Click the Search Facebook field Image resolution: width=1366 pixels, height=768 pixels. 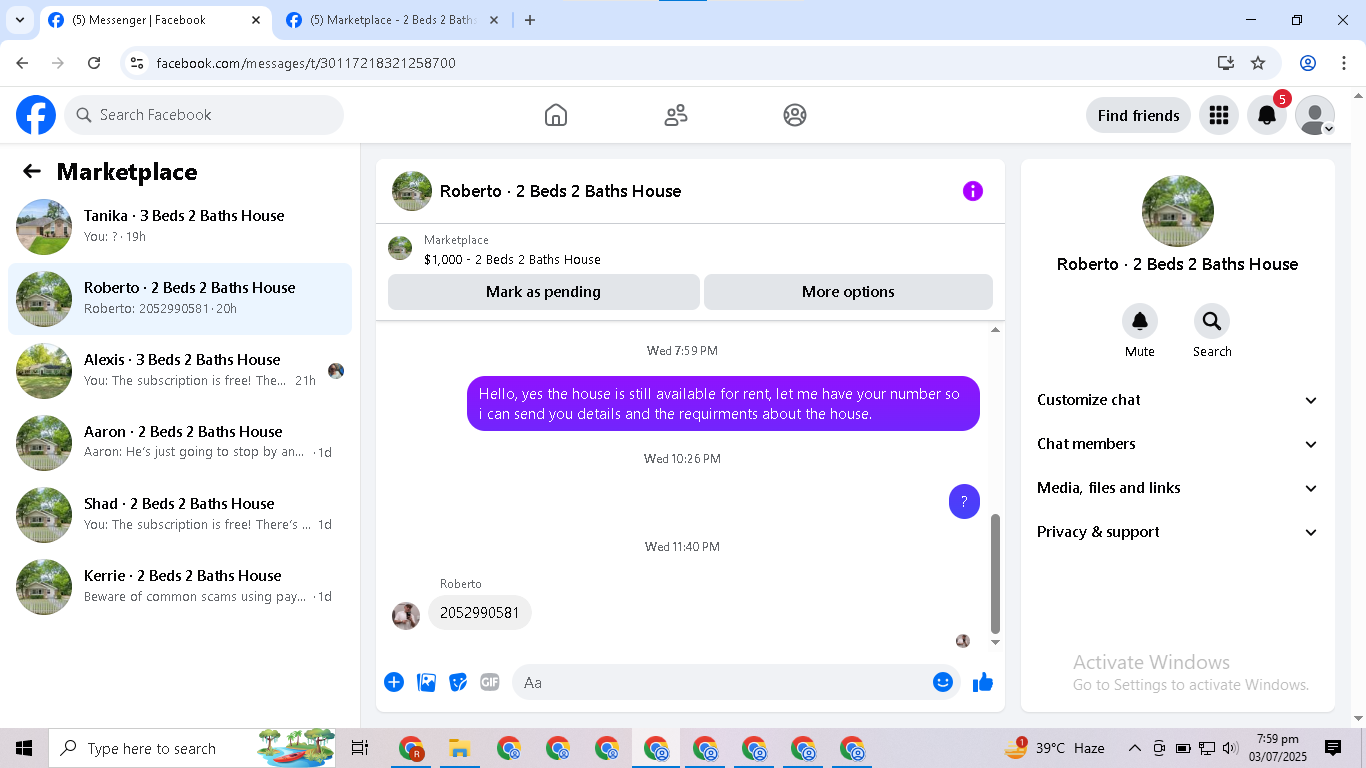pos(204,115)
